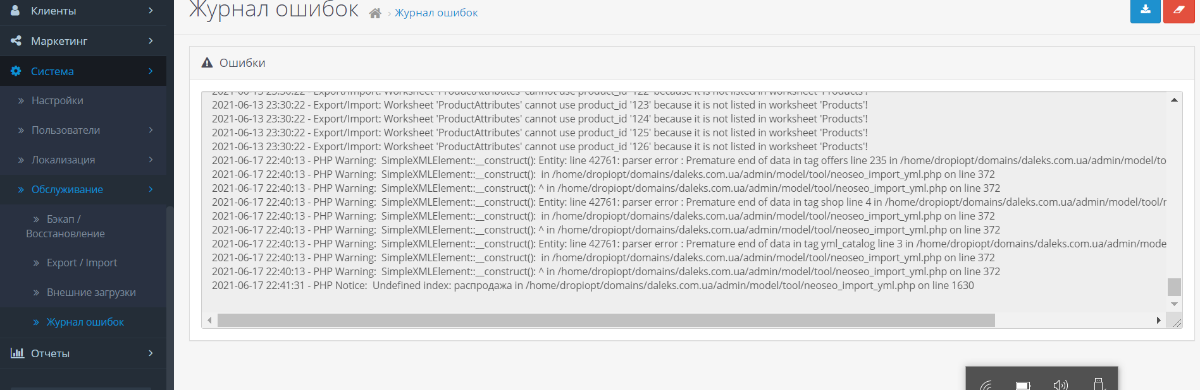Collapse the Обслуживание submenu arrow

pyautogui.click(x=150, y=189)
